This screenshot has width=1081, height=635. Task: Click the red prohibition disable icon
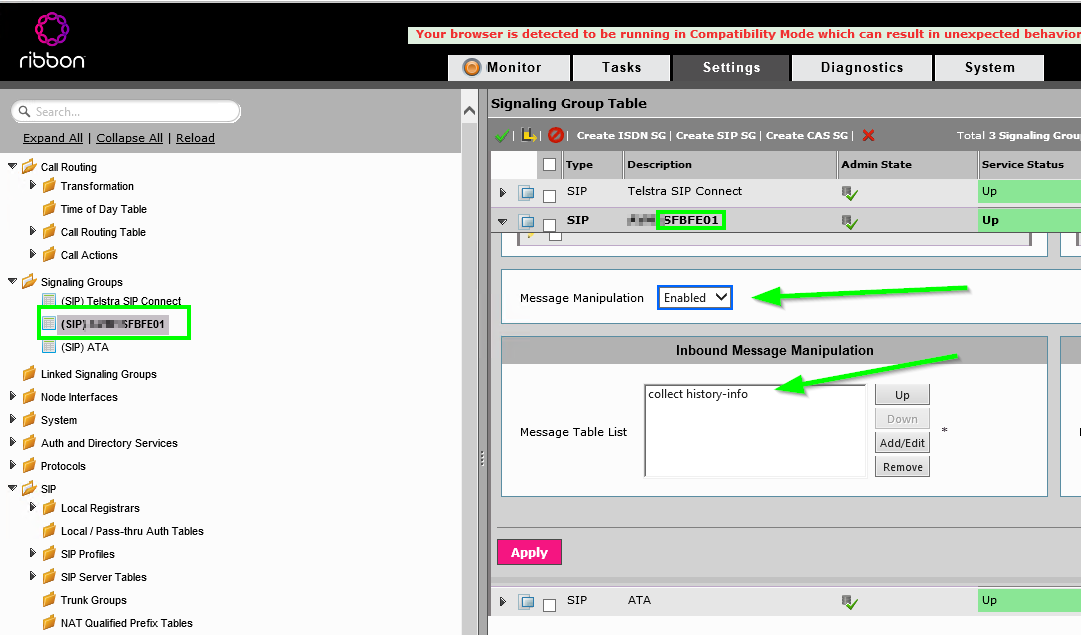pyautogui.click(x=555, y=135)
